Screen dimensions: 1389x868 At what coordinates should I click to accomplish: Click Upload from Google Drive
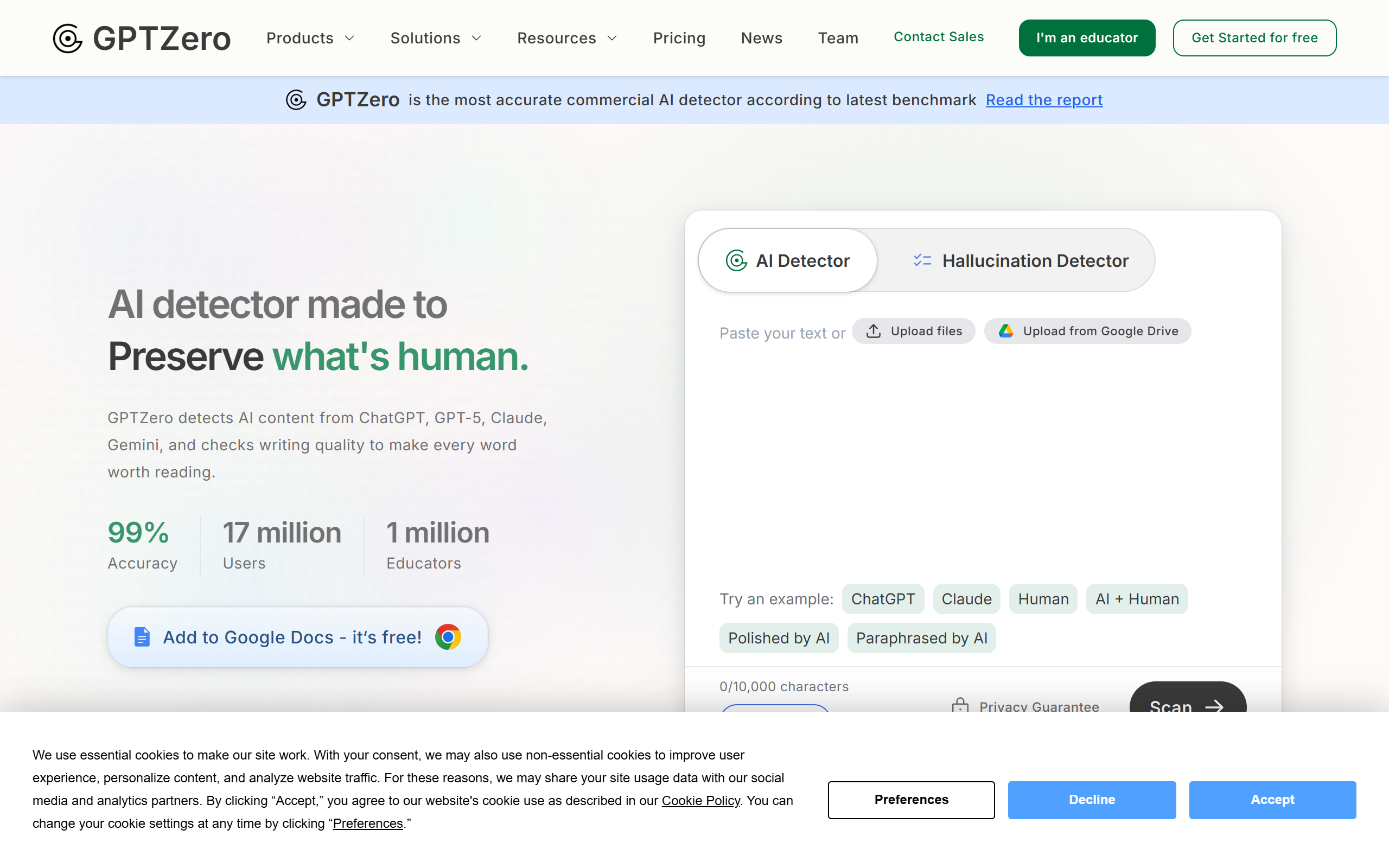(x=1087, y=331)
